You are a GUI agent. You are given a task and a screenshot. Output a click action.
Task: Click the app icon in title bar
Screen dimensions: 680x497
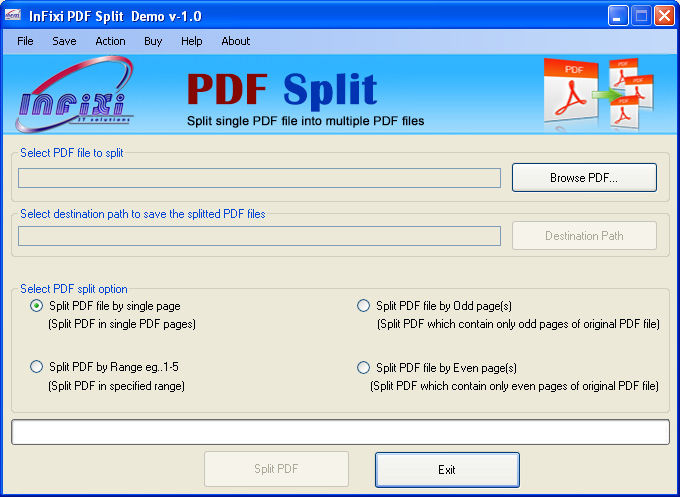[13, 15]
